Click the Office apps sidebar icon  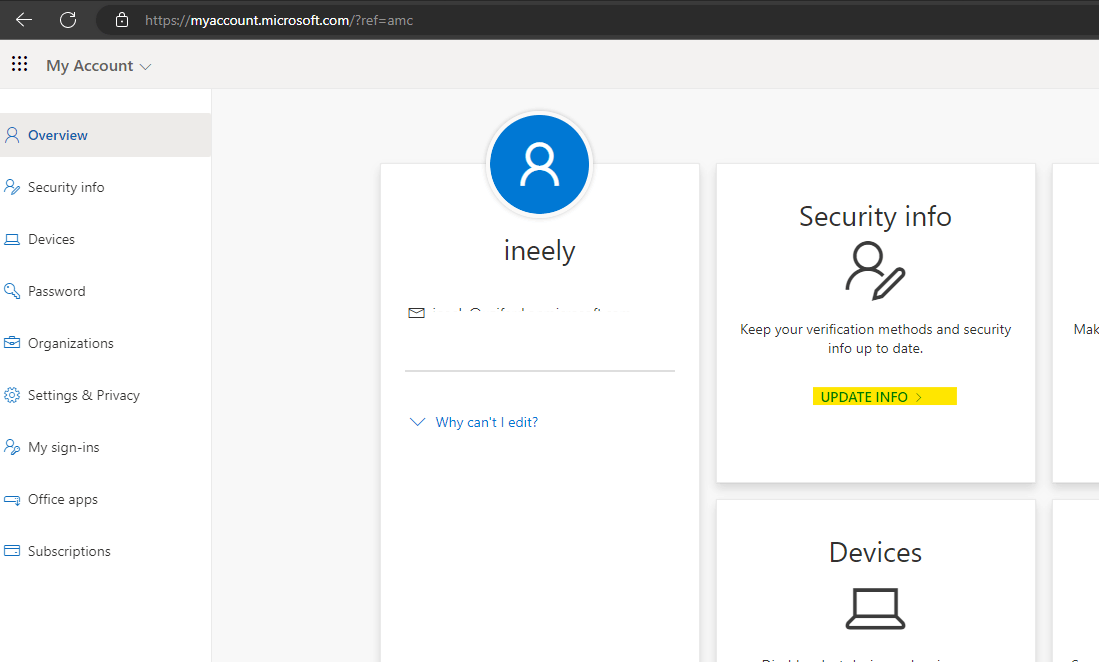pyautogui.click(x=12, y=499)
